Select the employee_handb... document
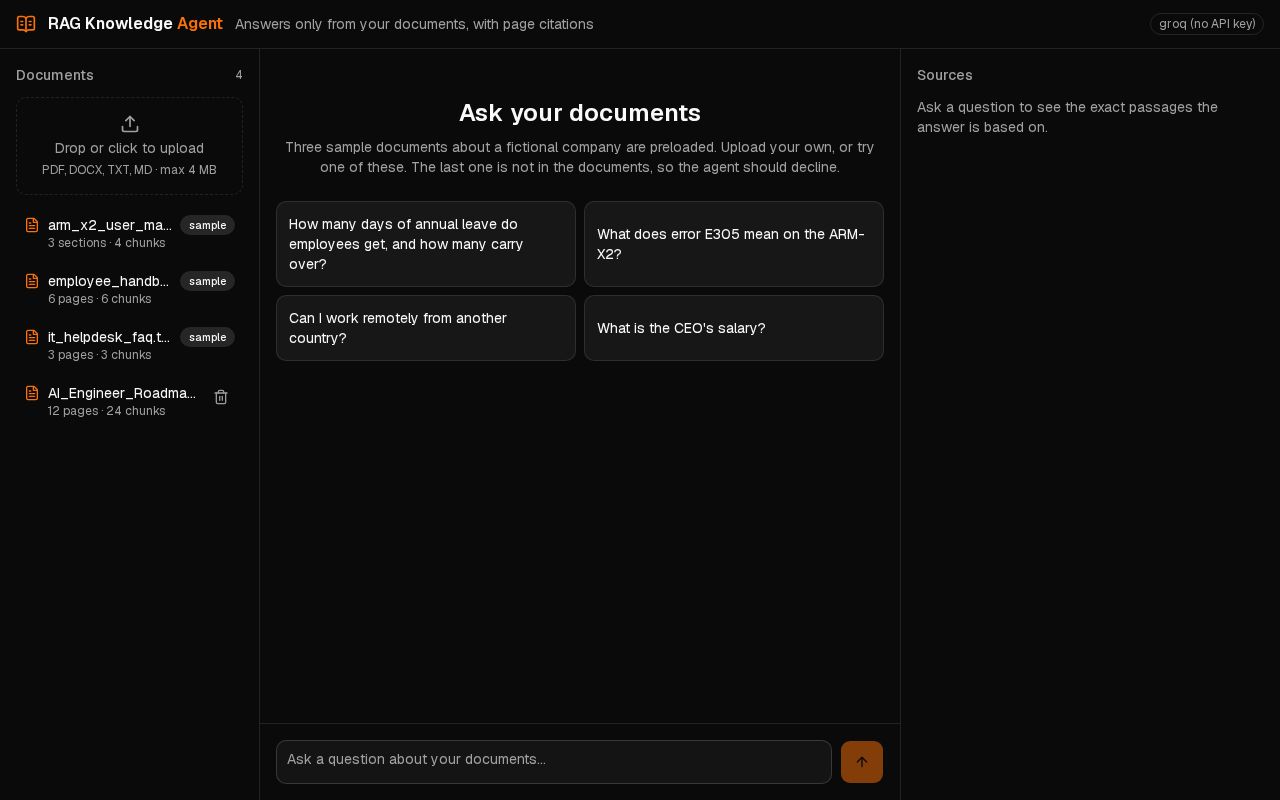 (130, 289)
